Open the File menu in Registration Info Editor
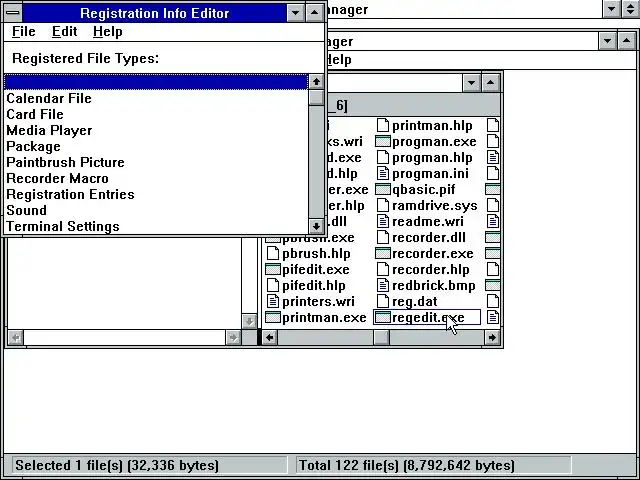The image size is (640, 480). [24, 31]
